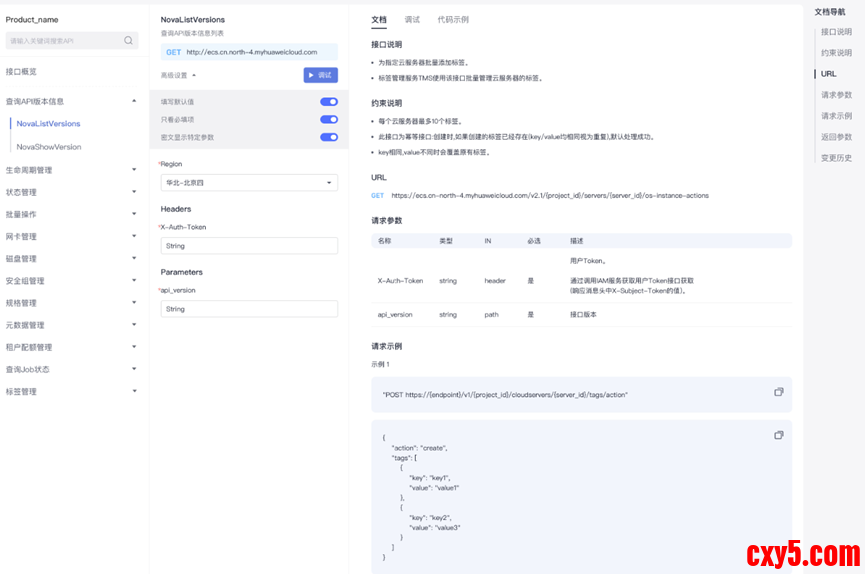Copy the POST request example URL
Viewport: 865px width, 574px height.
(x=779, y=392)
